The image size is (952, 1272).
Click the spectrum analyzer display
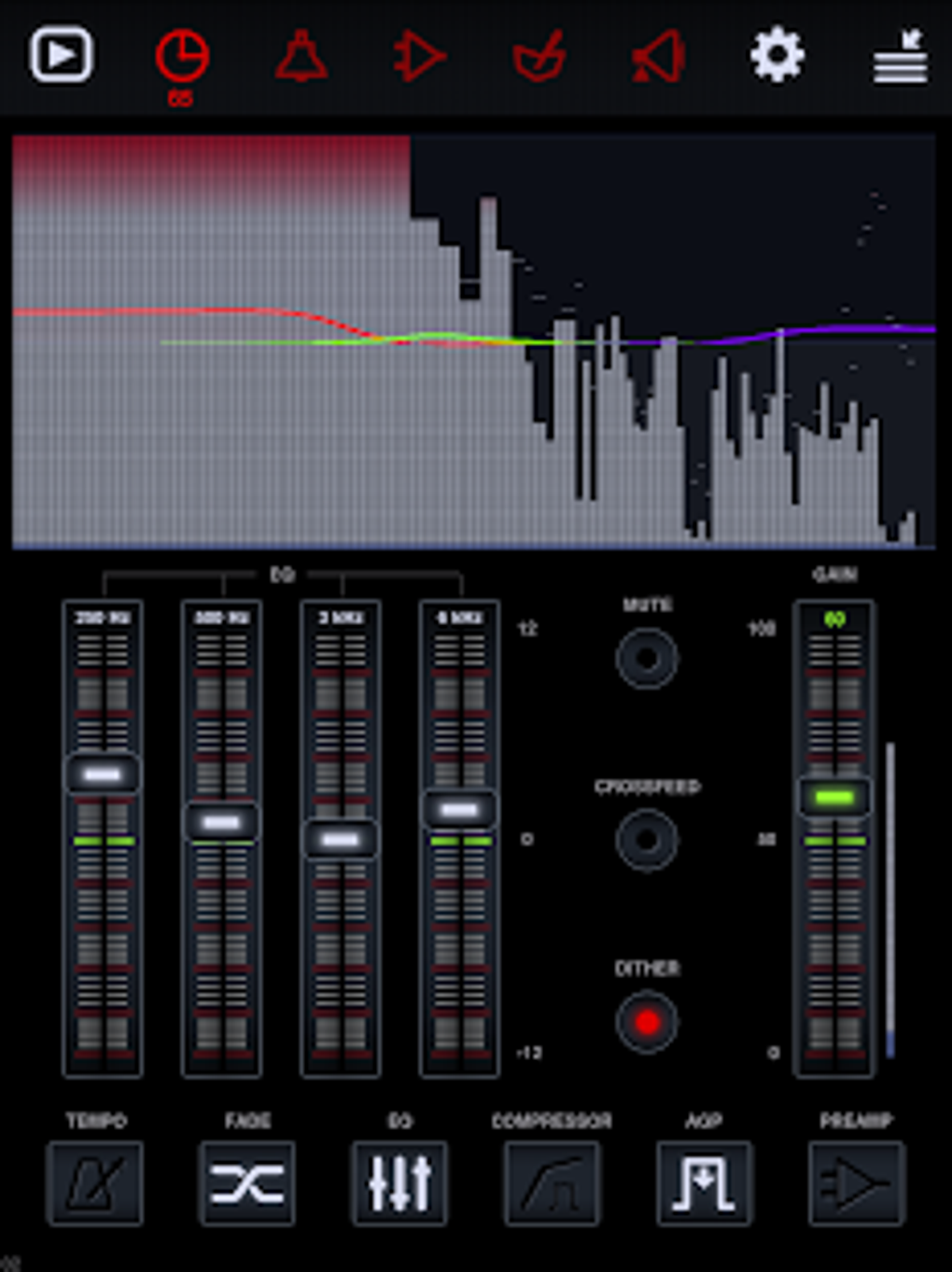474,342
